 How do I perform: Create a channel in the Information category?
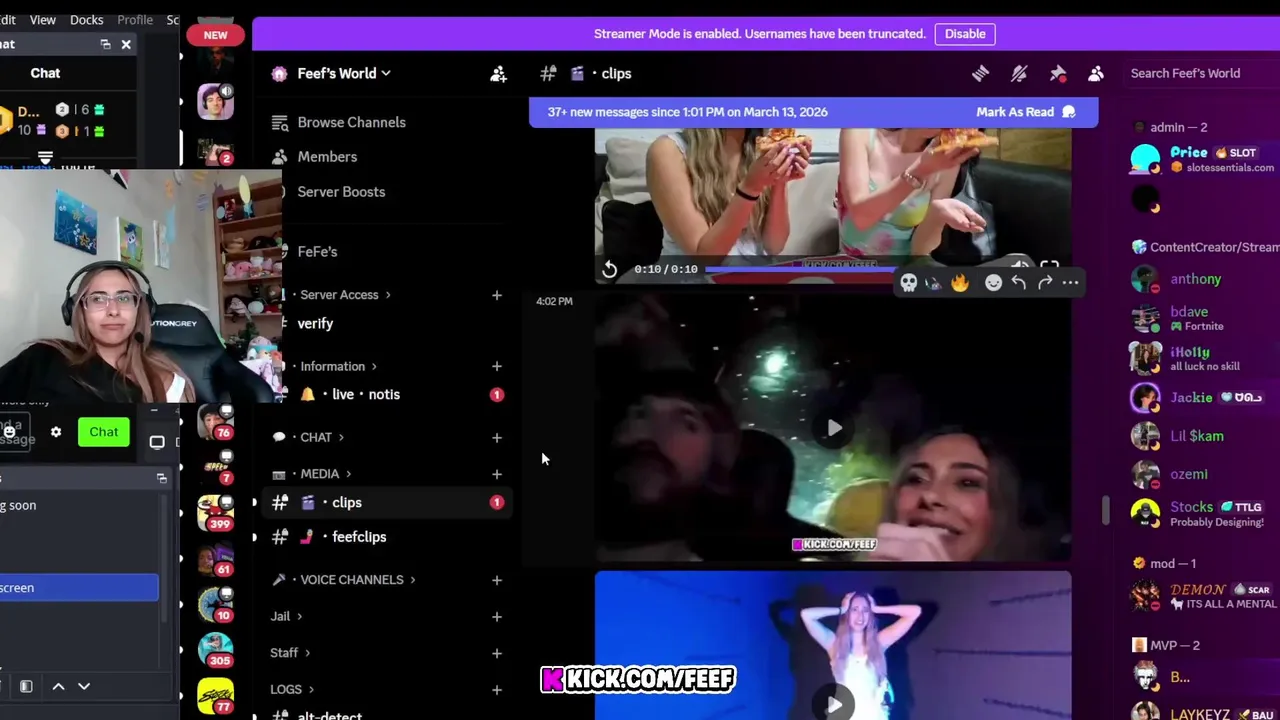(x=497, y=366)
